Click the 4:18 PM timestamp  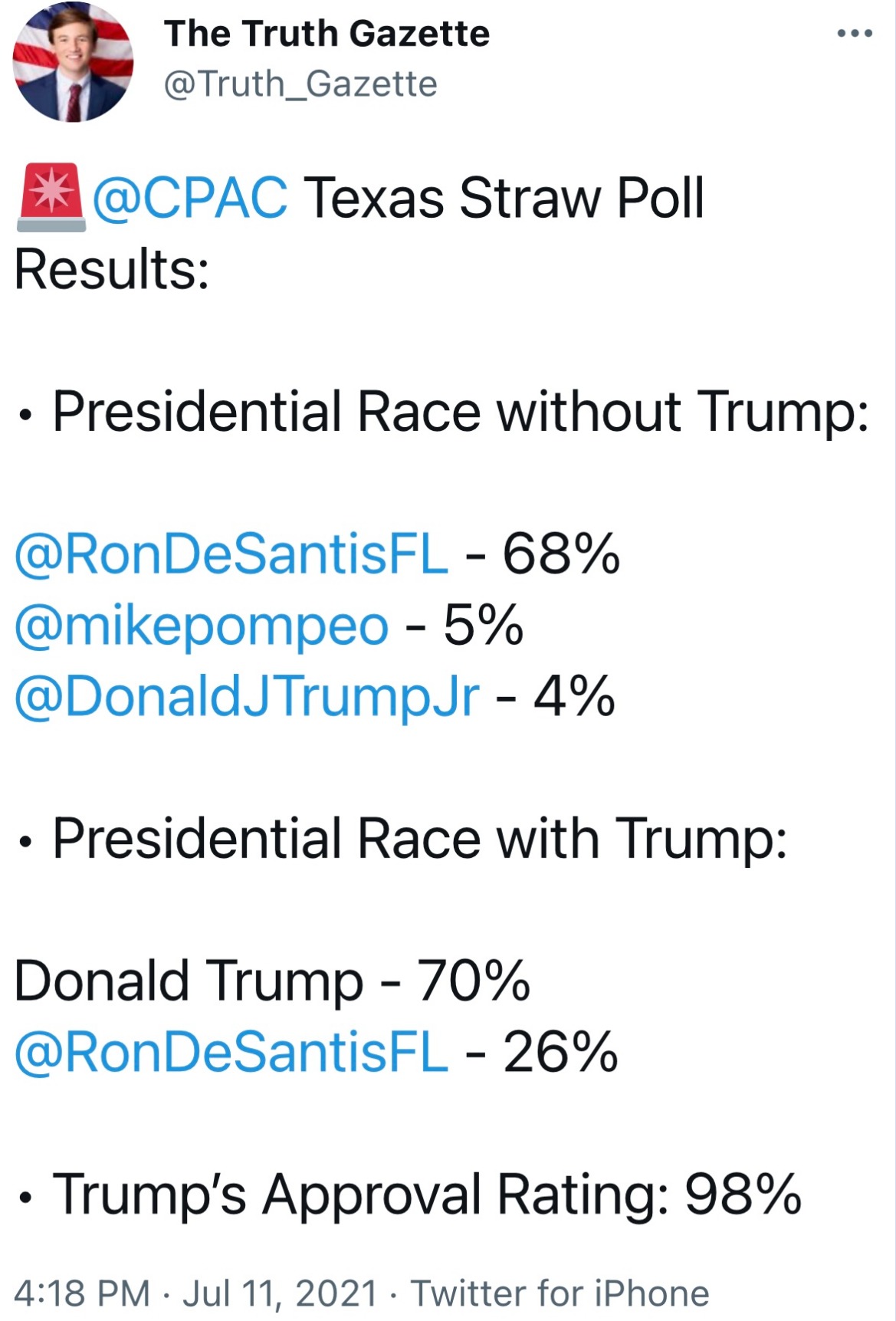[x=82, y=1293]
